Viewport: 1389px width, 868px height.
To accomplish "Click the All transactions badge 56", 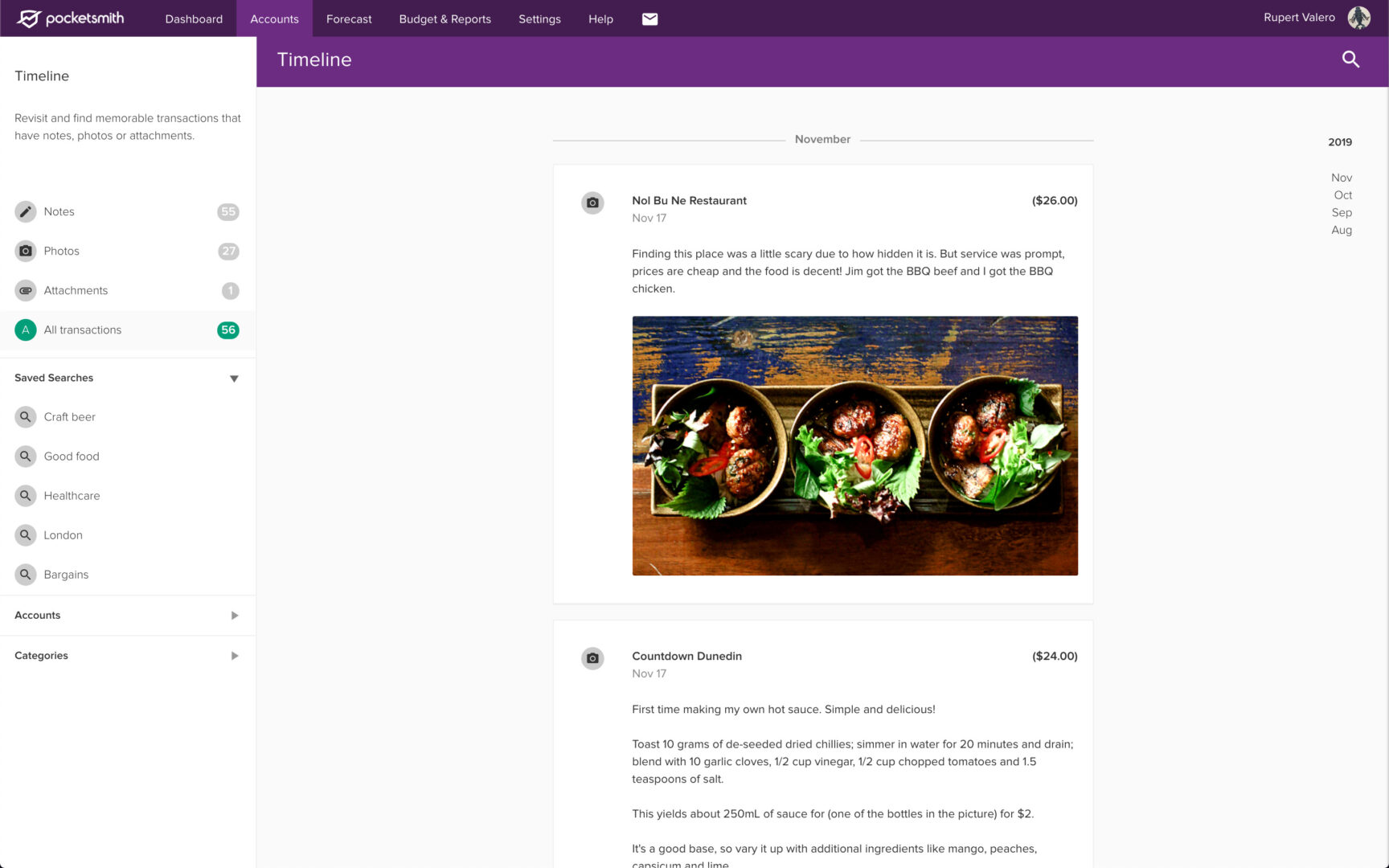I will click(228, 330).
